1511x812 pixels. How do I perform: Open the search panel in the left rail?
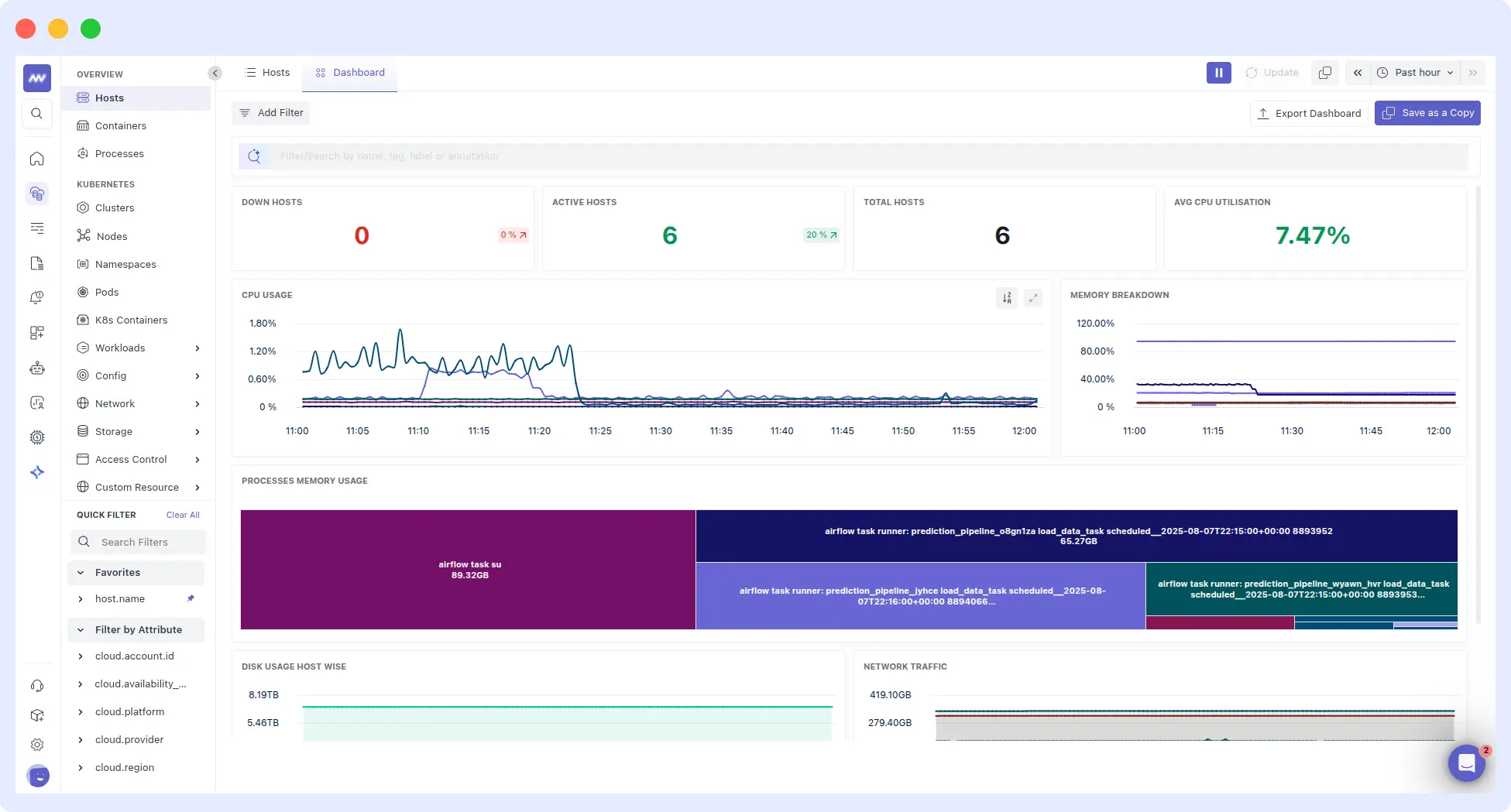[37, 113]
